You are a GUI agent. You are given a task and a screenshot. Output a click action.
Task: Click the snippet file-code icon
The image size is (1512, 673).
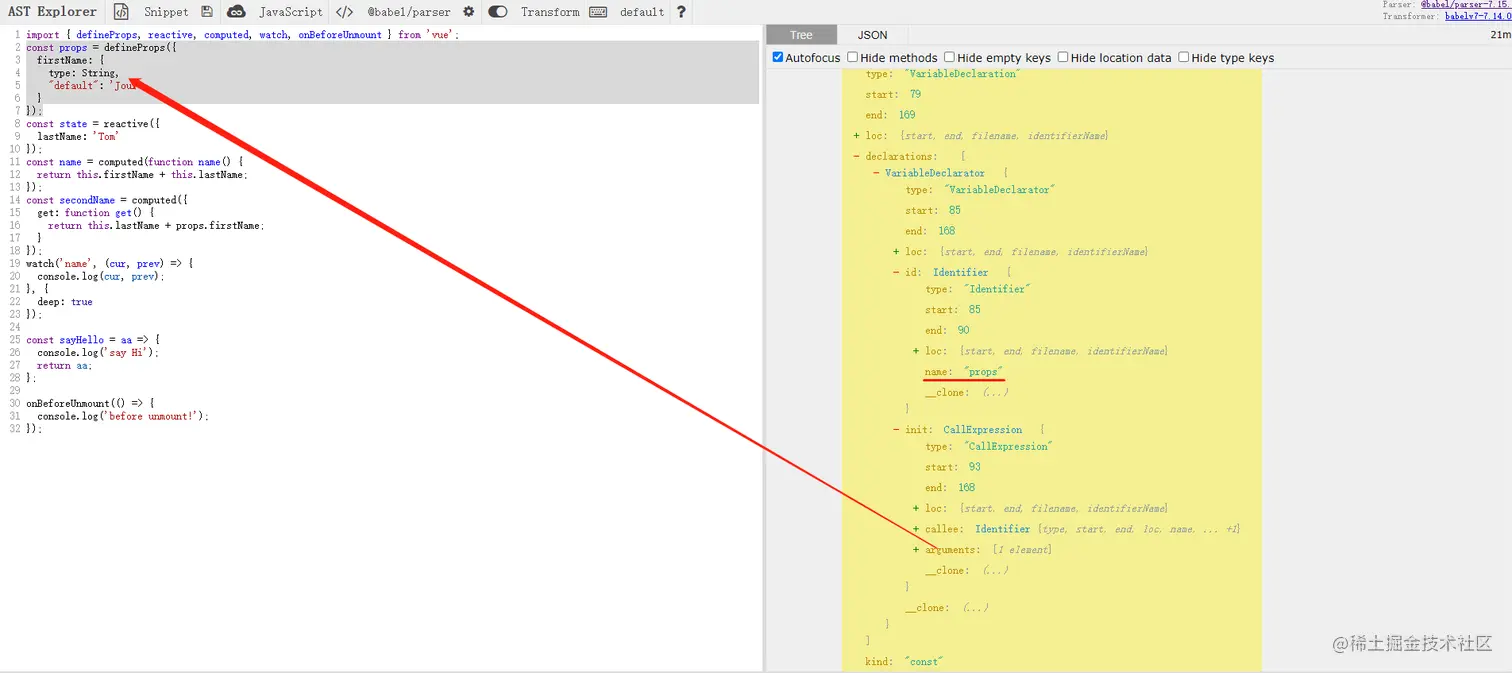[121, 12]
